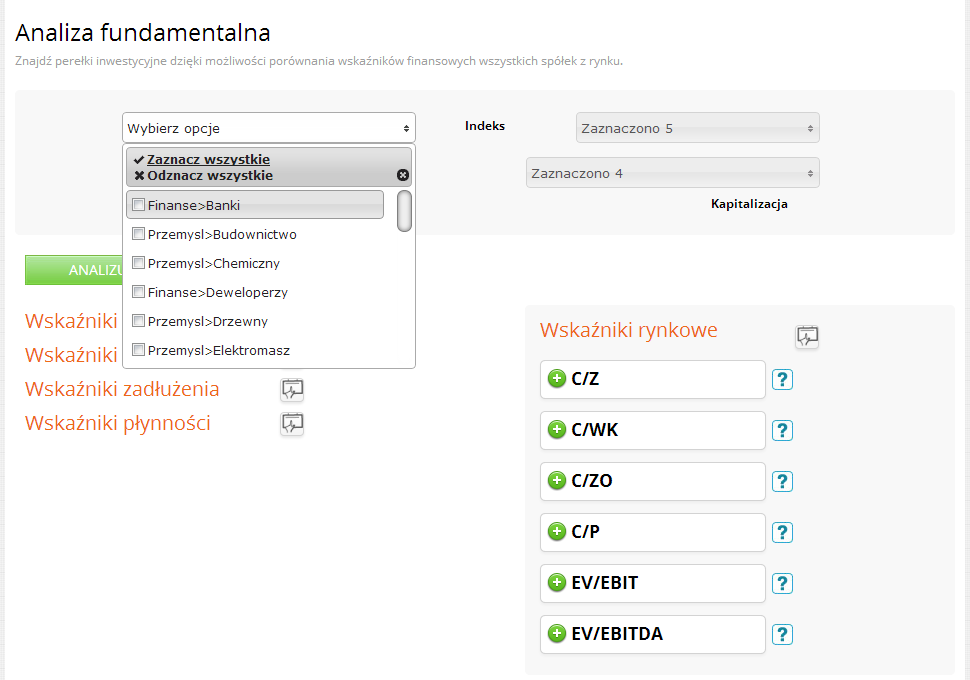Click the green plus next to C/WK

point(557,429)
